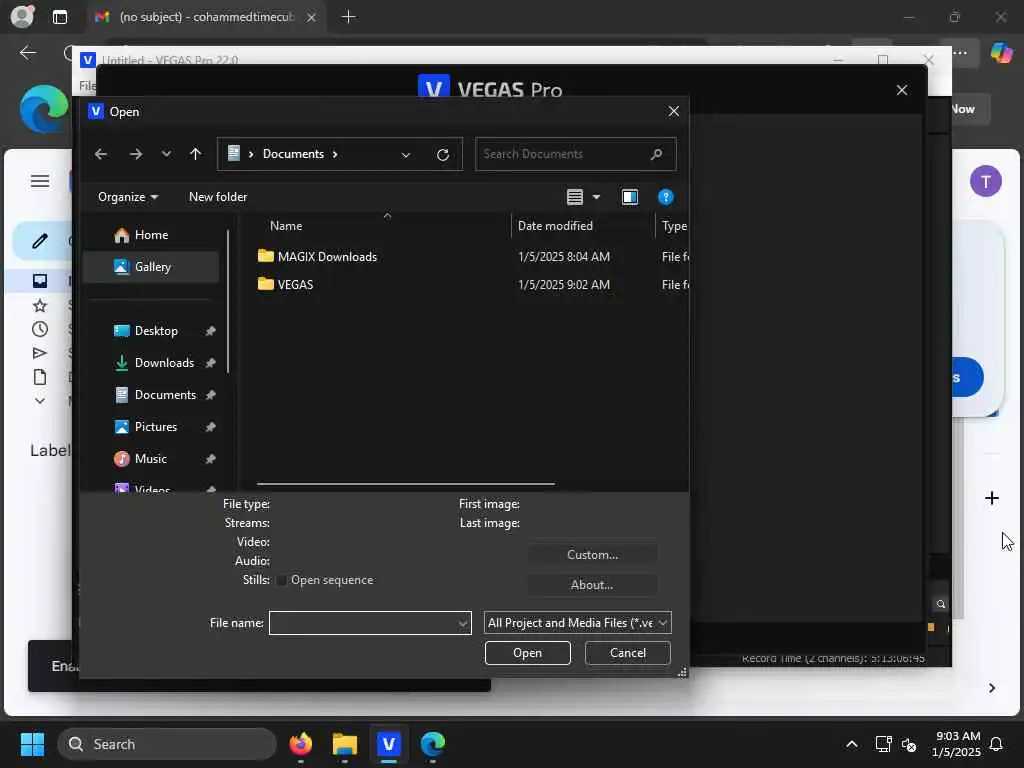
Task: Enable the Open sequence checkbox
Action: click(x=282, y=581)
